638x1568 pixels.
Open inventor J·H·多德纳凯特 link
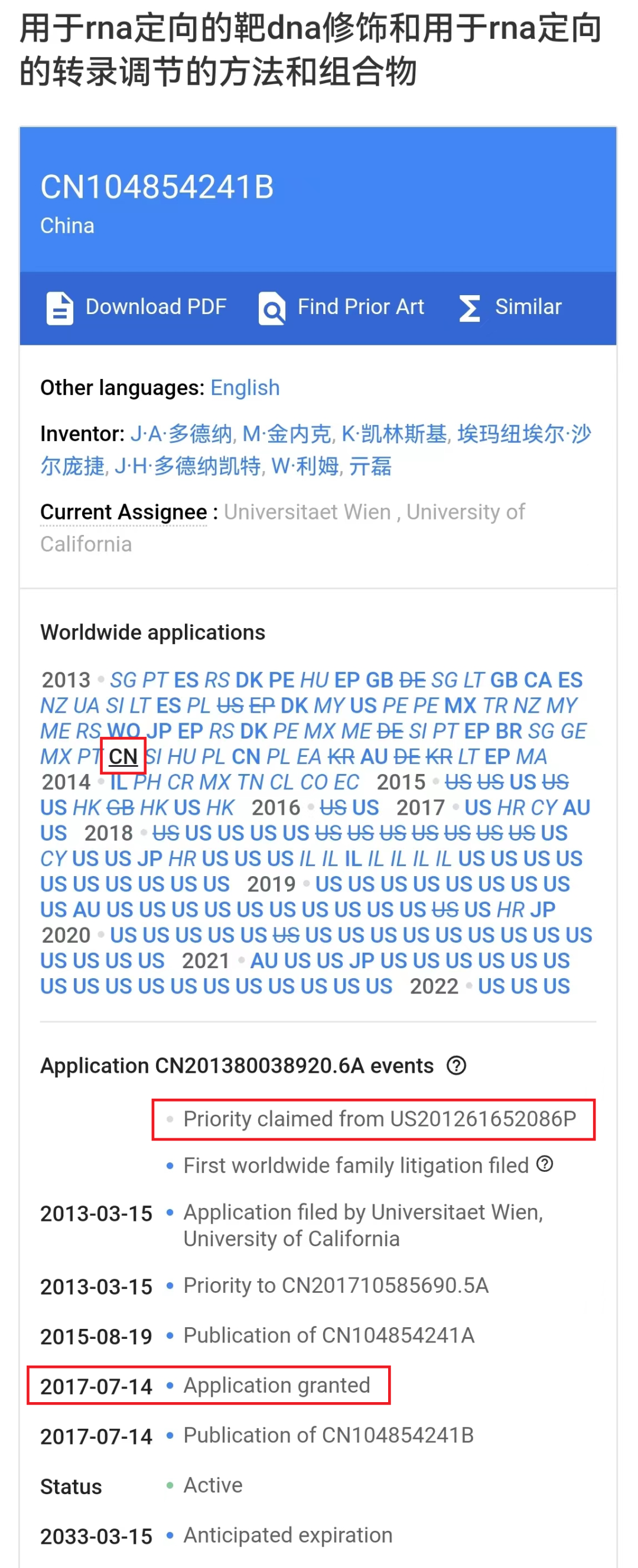pyautogui.click(x=188, y=466)
